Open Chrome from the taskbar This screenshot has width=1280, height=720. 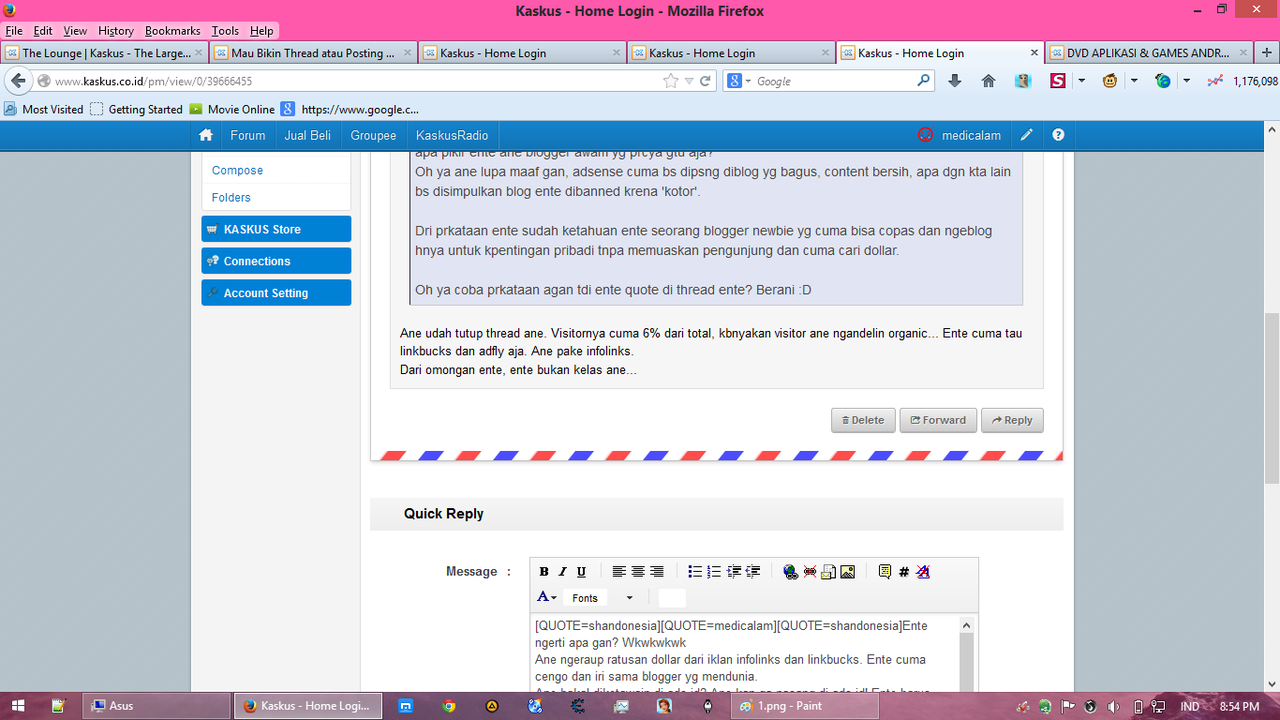pyautogui.click(x=450, y=706)
